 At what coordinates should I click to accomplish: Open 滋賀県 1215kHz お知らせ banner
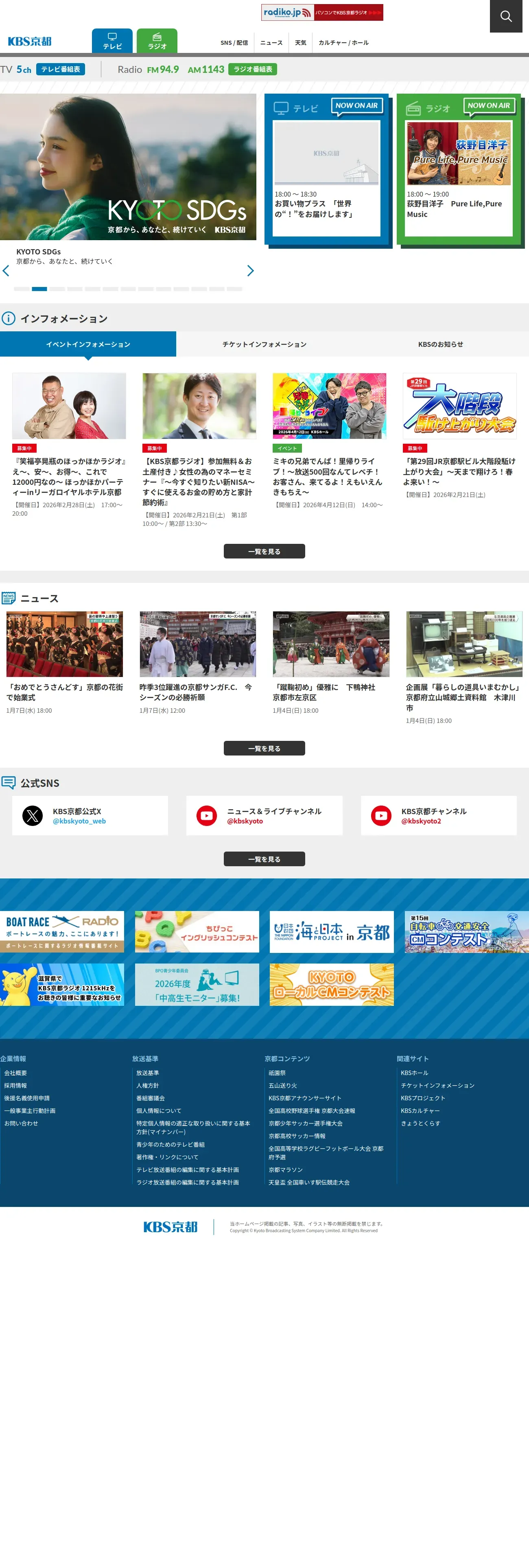click(62, 984)
